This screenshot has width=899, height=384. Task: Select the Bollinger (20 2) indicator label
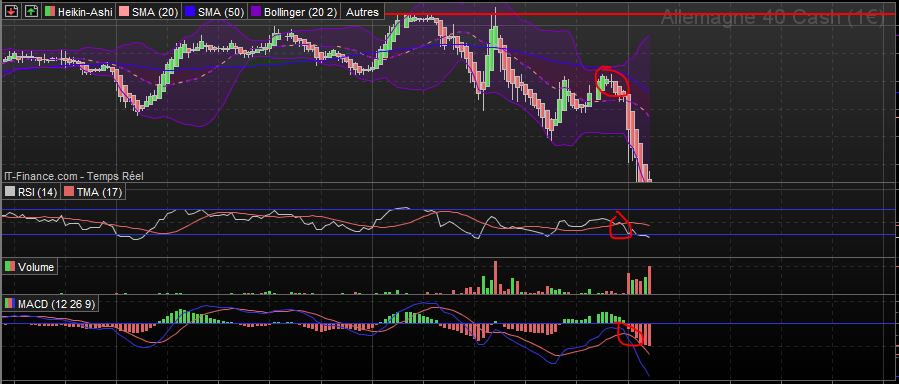pyautogui.click(x=300, y=11)
